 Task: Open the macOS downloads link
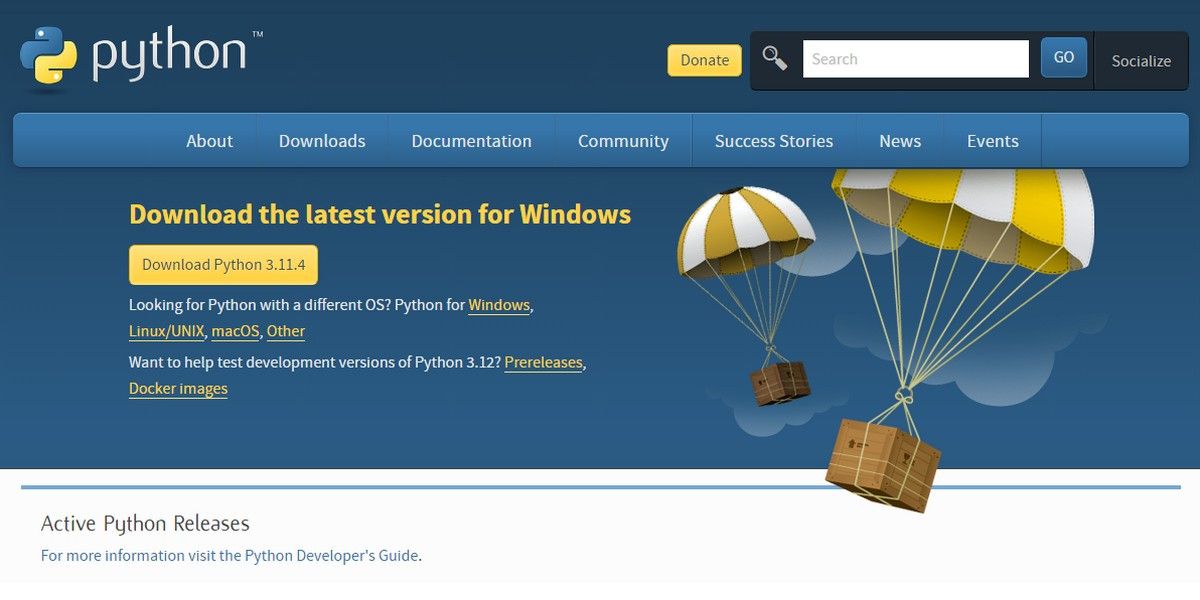[235, 331]
